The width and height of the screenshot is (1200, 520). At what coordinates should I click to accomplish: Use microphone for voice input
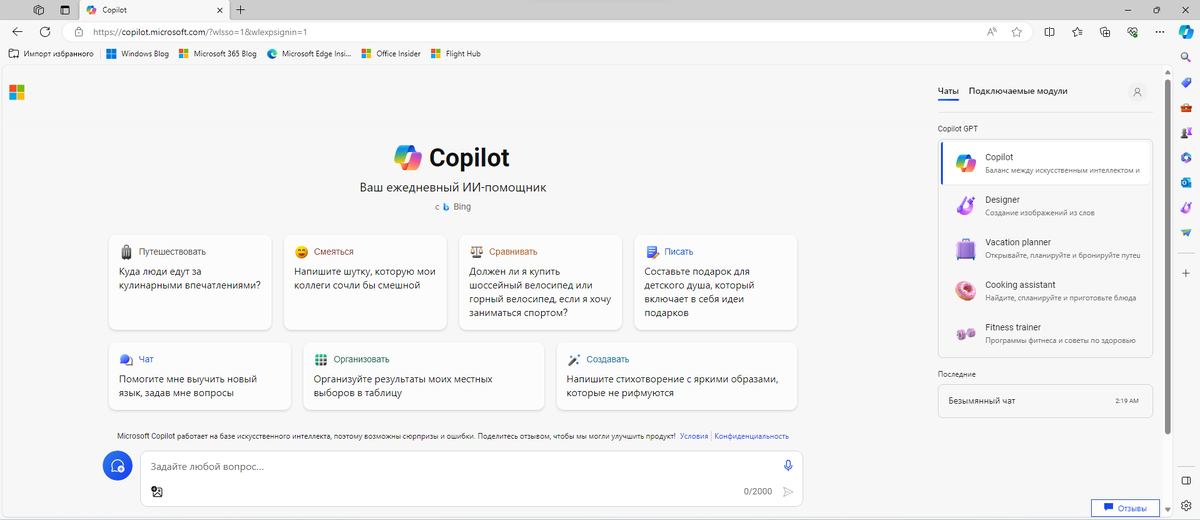coord(788,466)
